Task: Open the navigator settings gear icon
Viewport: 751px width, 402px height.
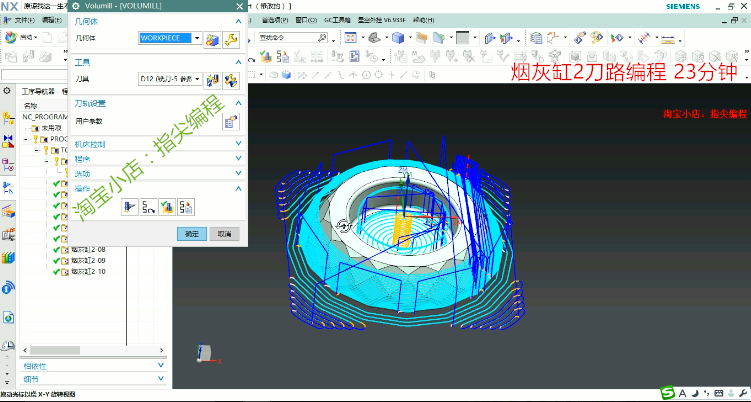Action: click(7, 91)
